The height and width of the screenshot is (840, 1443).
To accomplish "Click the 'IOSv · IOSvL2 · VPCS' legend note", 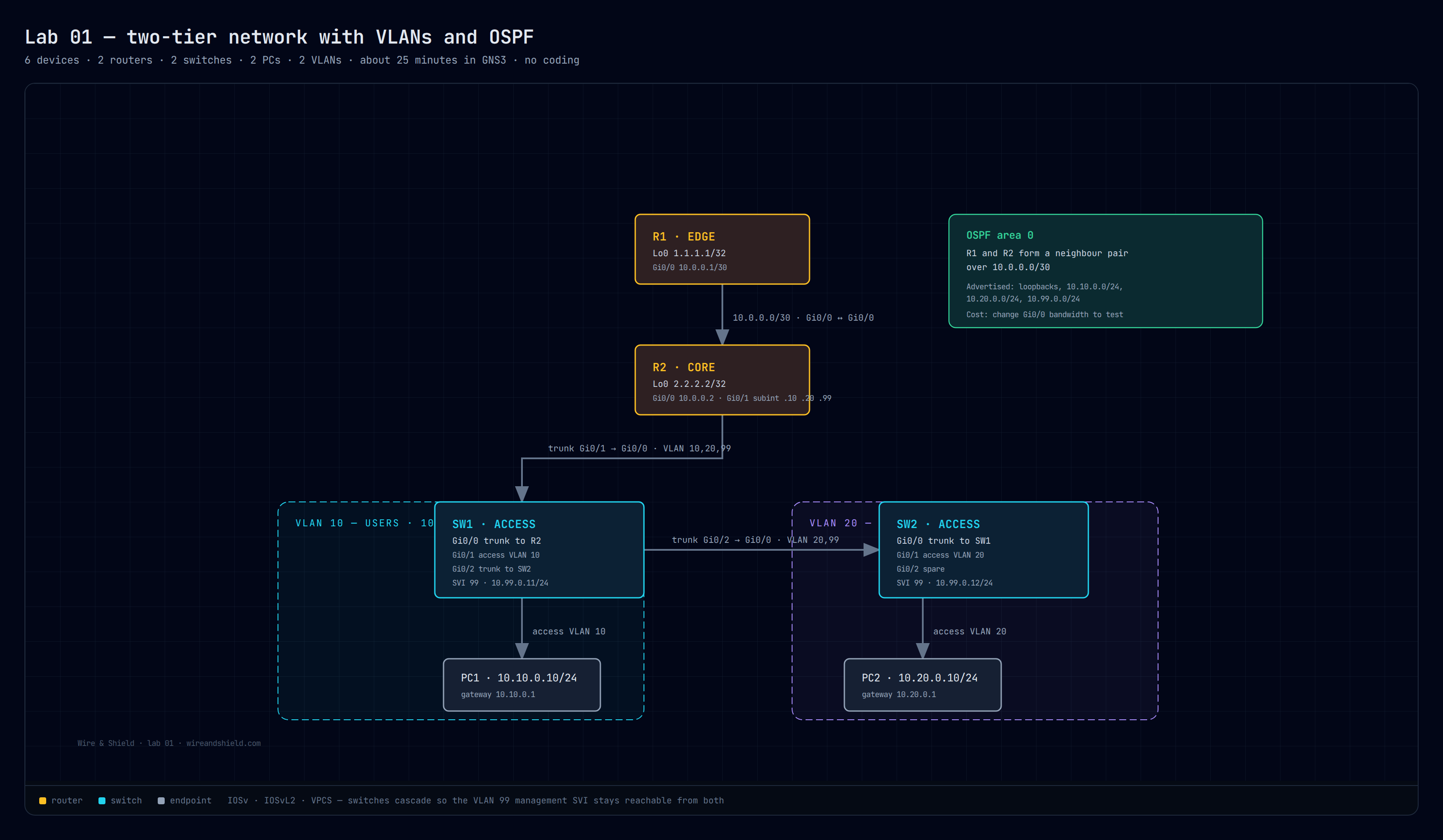I will [x=475, y=800].
